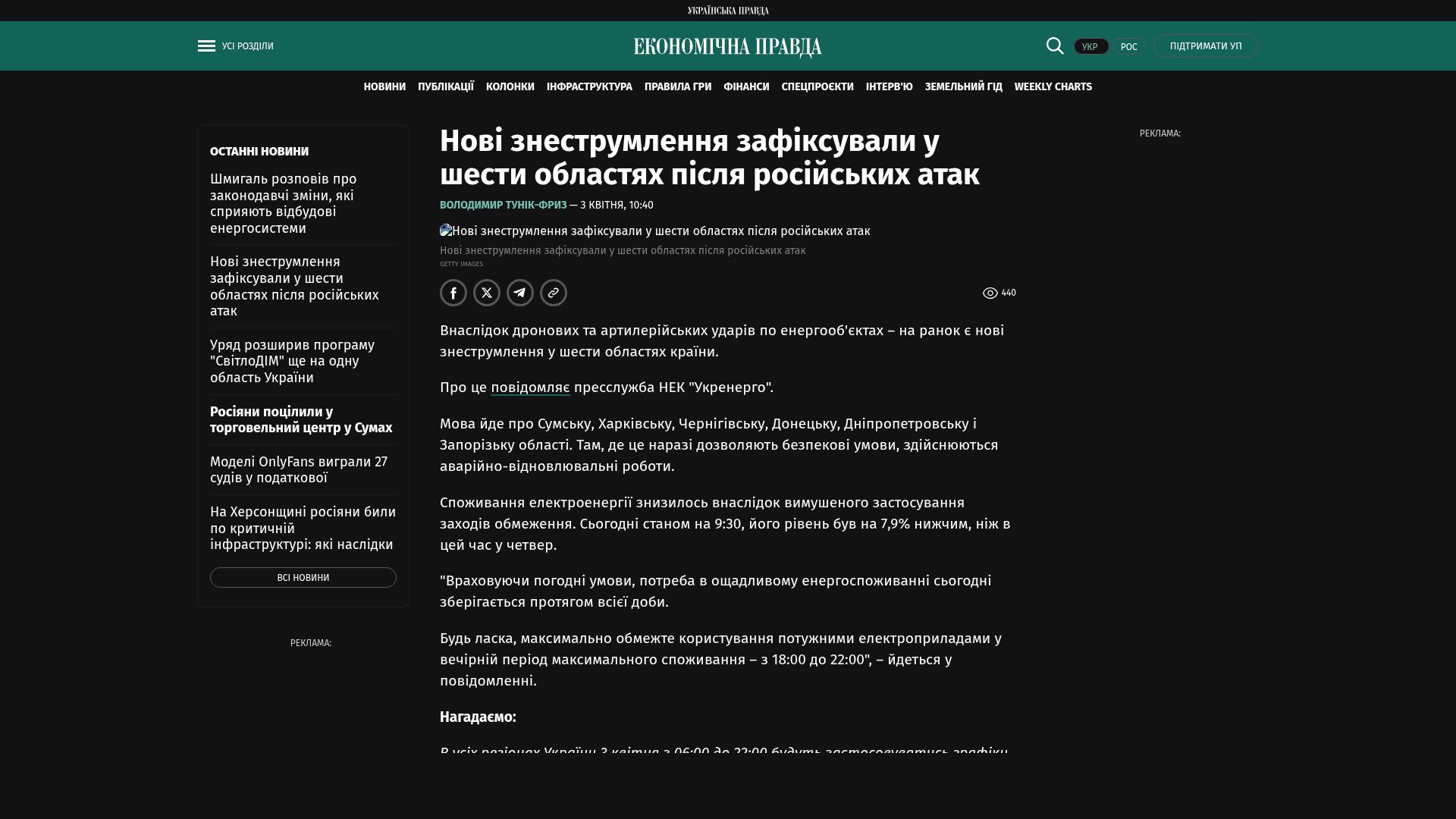This screenshot has width=1456, height=819.
Task: Click the article header image
Action: pyautogui.click(x=654, y=231)
